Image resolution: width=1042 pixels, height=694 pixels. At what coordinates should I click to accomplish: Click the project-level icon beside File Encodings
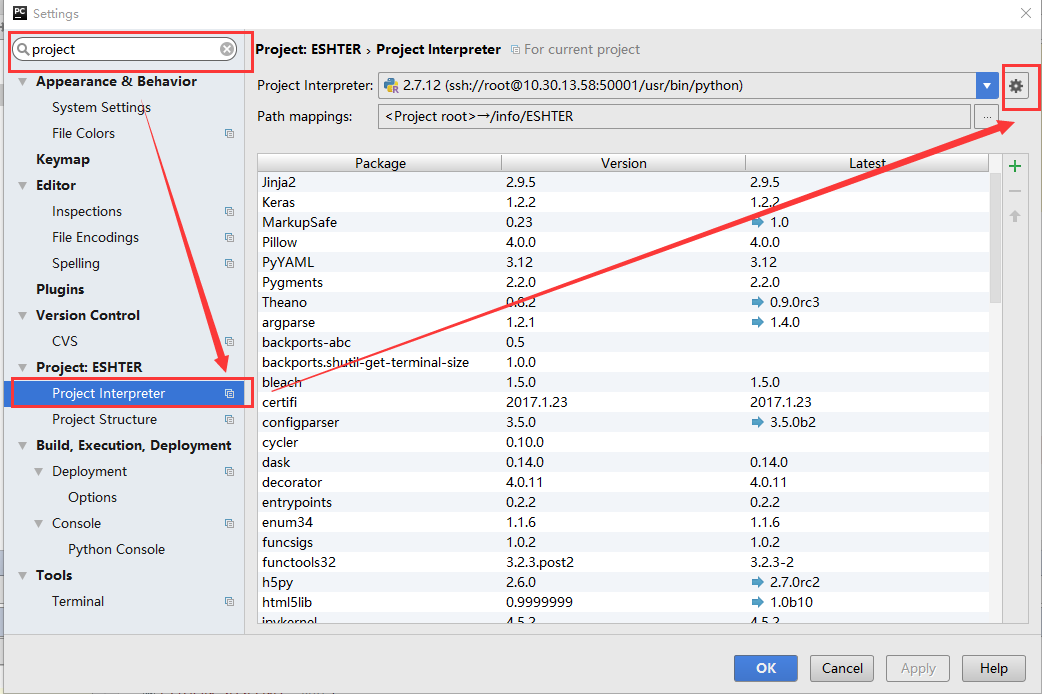click(229, 237)
